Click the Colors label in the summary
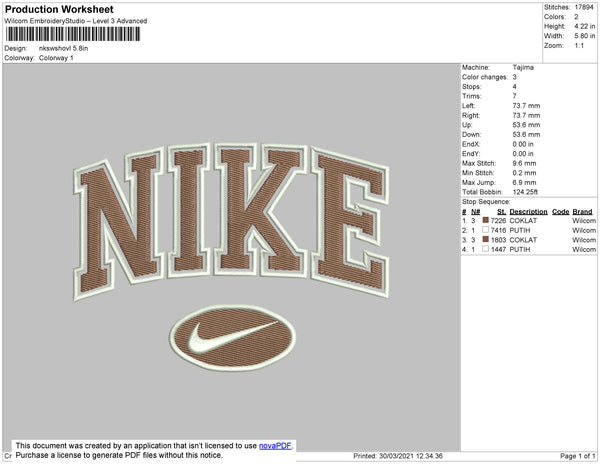Screen dimensions: 600x464 (x=554, y=17)
